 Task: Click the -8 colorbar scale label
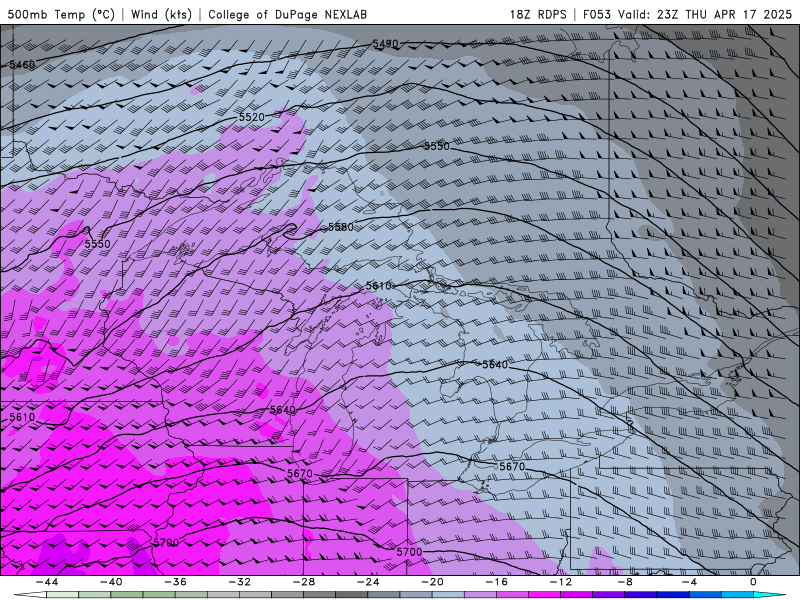(625, 582)
